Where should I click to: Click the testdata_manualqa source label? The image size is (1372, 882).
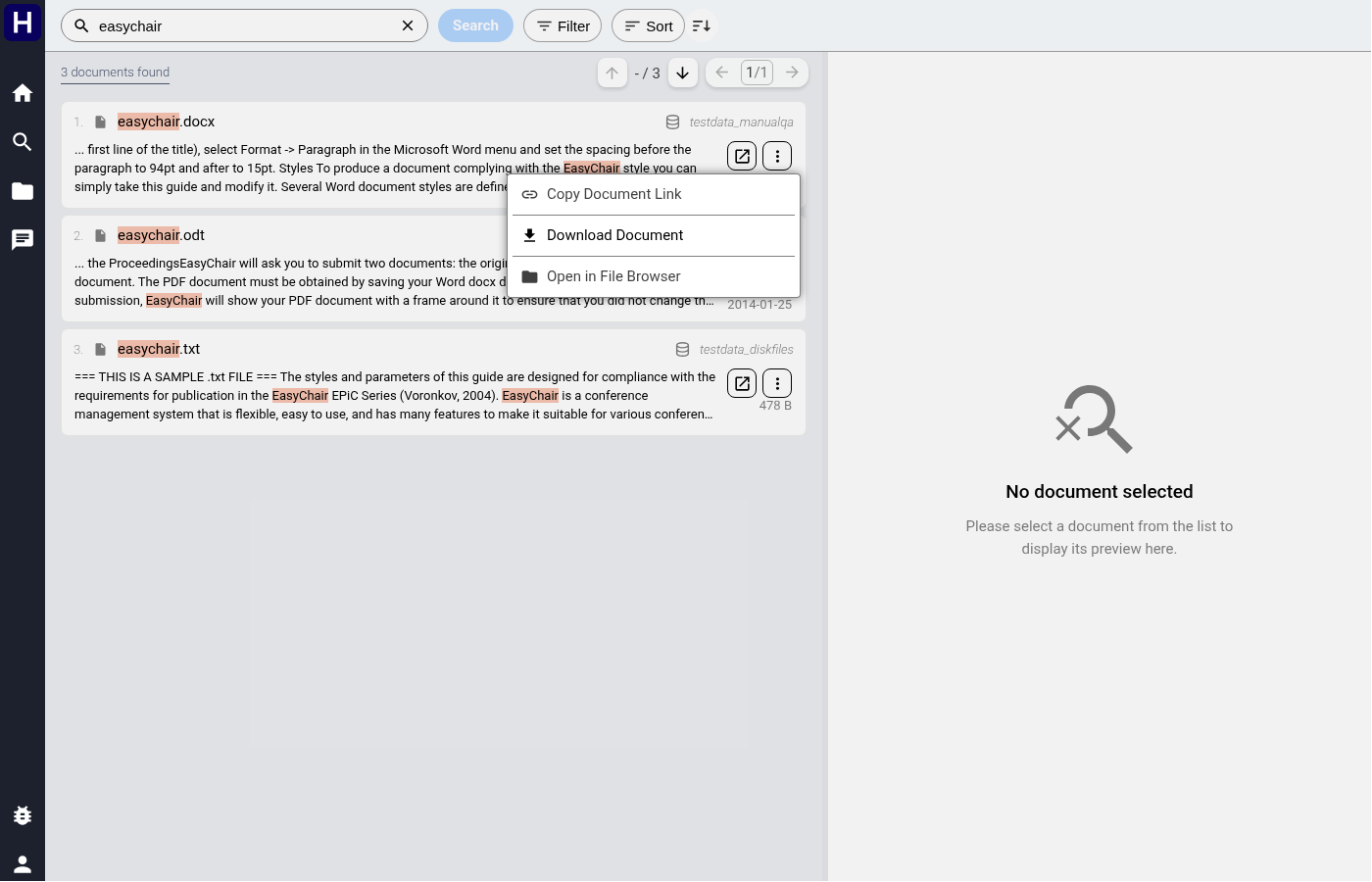[741, 122]
